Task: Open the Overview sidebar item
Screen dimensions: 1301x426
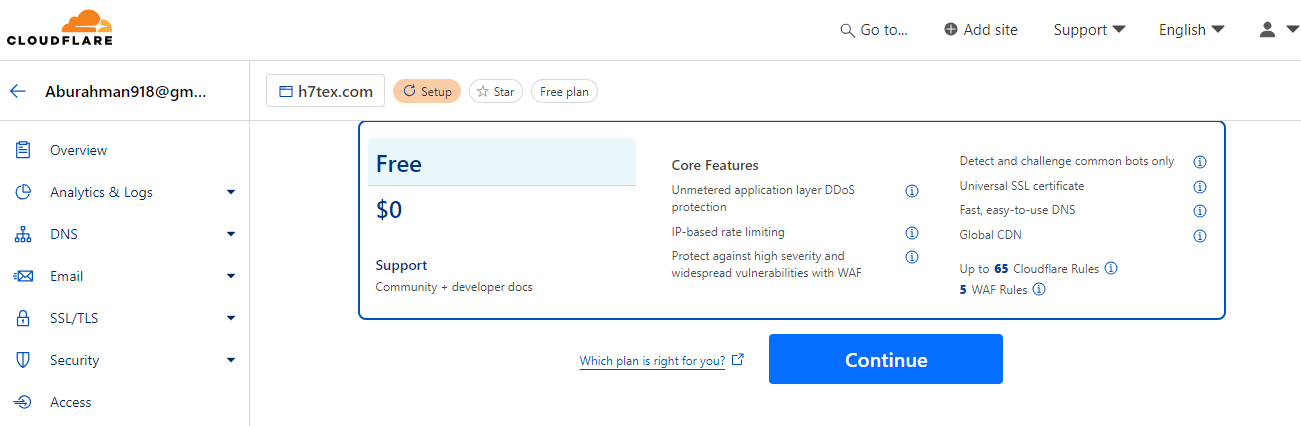Action: click(x=78, y=150)
